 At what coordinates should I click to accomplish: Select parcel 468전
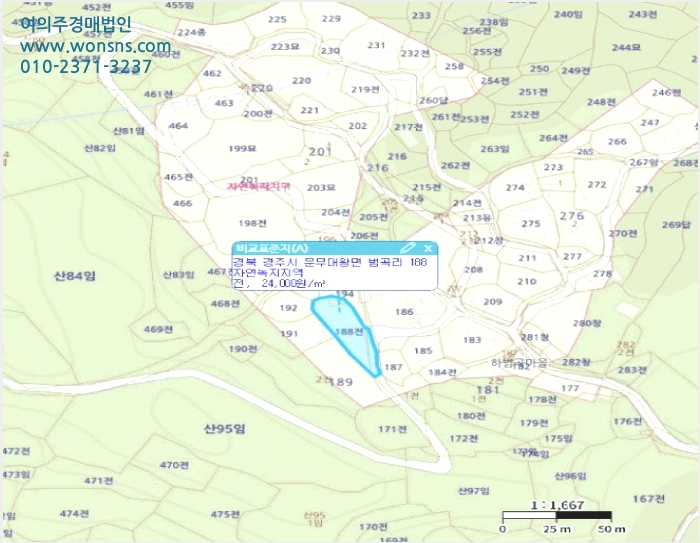225,304
